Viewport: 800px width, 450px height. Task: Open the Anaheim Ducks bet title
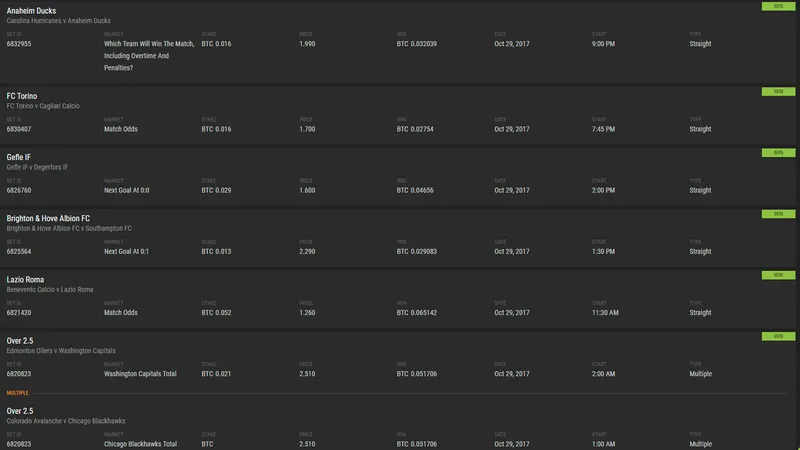tap(31, 11)
